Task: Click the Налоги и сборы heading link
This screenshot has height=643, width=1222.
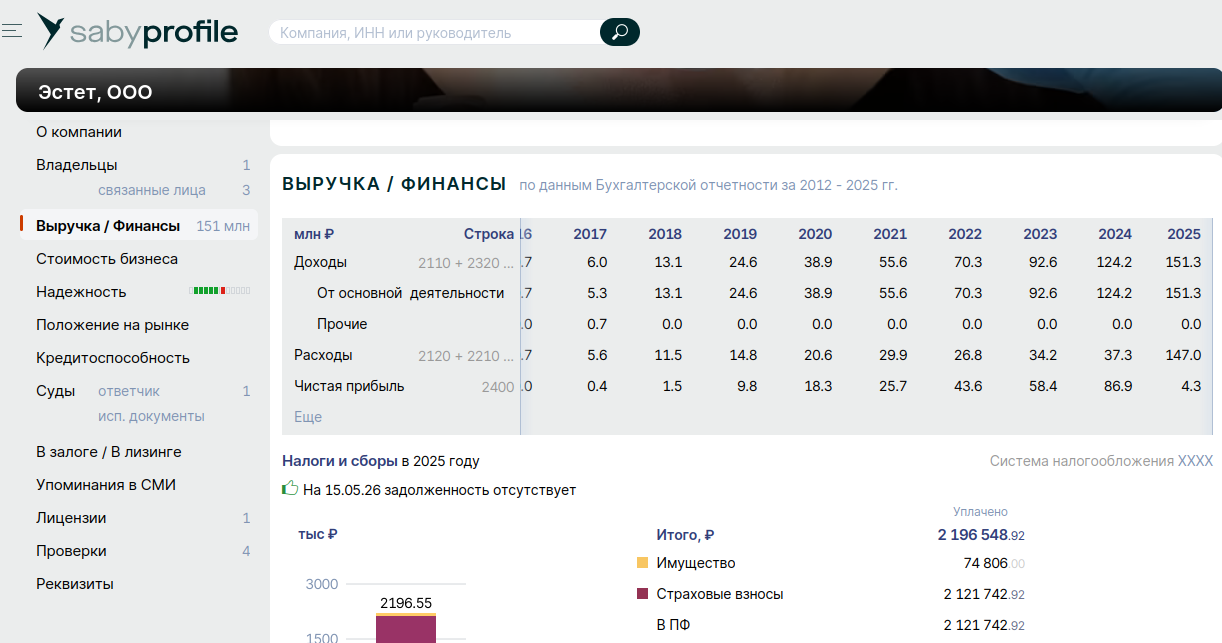Action: pyautogui.click(x=340, y=461)
